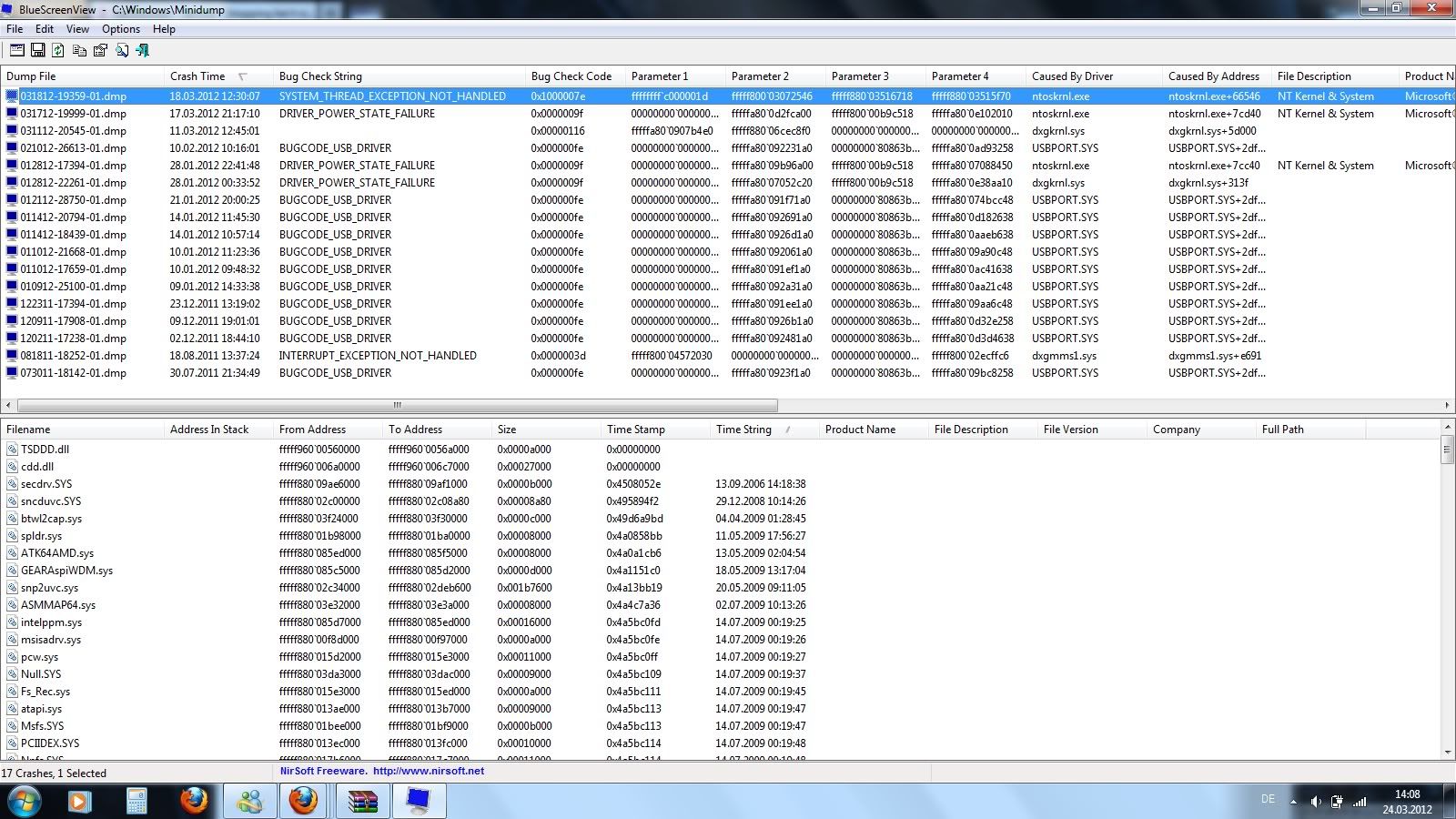
Task: Open the Help menu
Action: pos(164,29)
